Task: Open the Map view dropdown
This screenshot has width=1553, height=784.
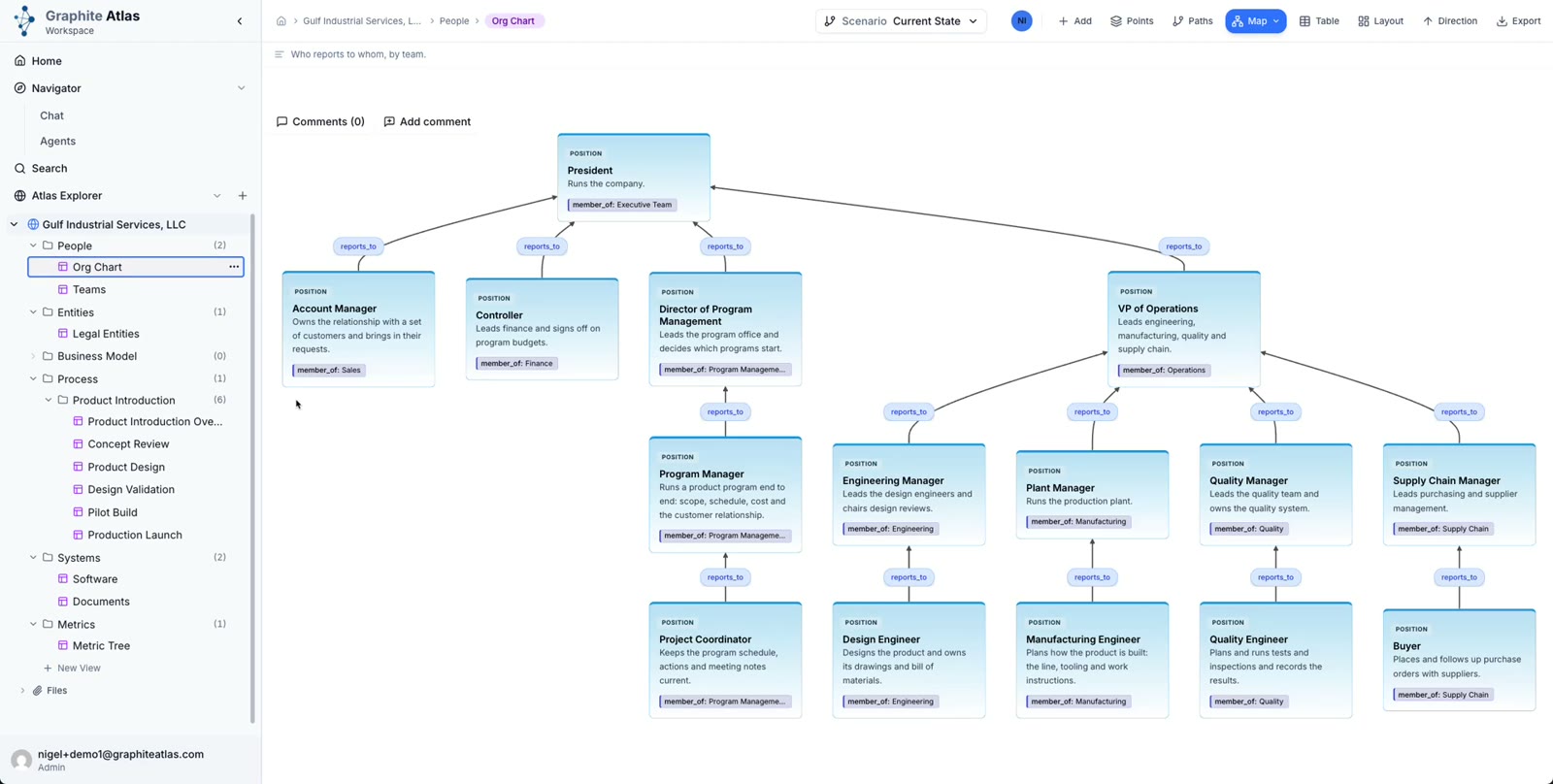Action: click(x=1256, y=21)
